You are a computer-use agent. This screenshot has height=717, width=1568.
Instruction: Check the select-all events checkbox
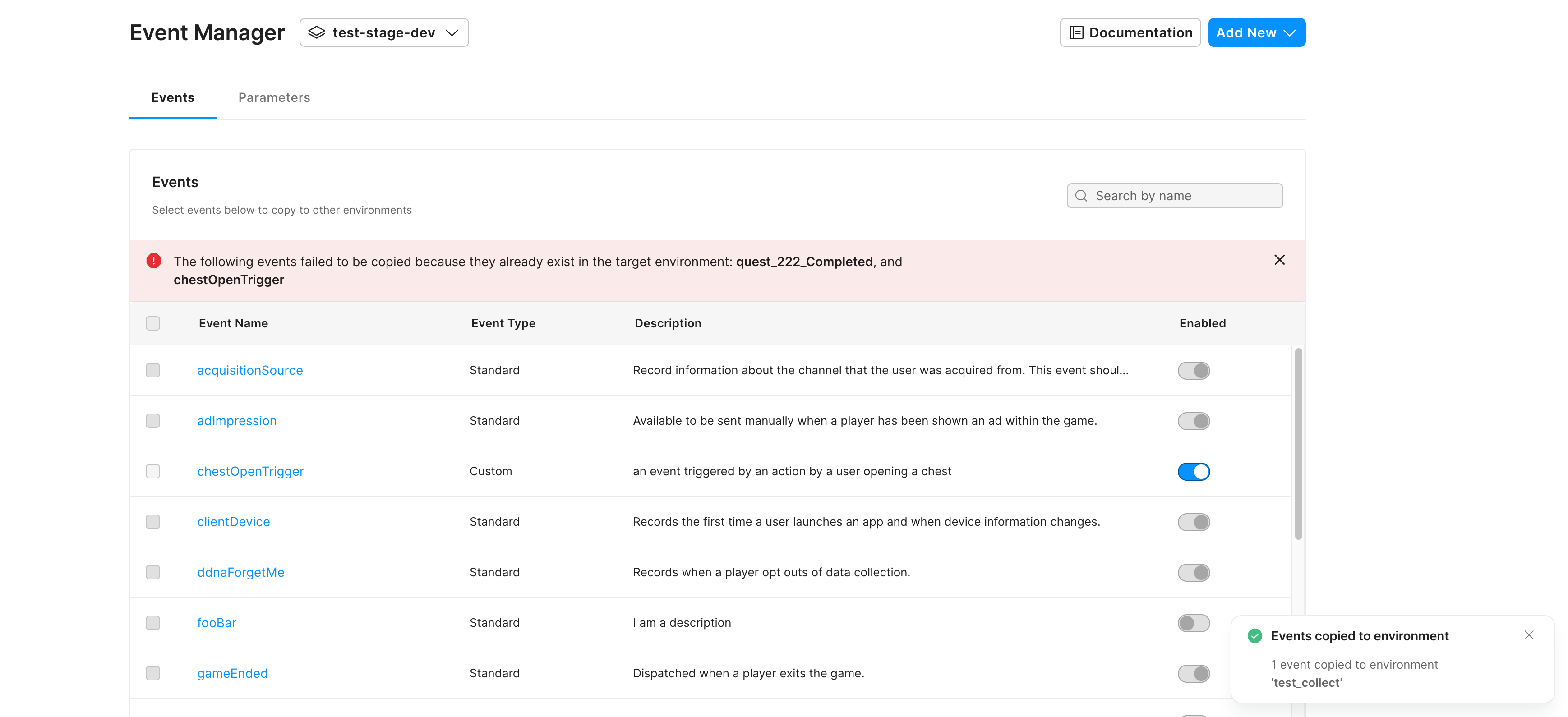point(153,323)
